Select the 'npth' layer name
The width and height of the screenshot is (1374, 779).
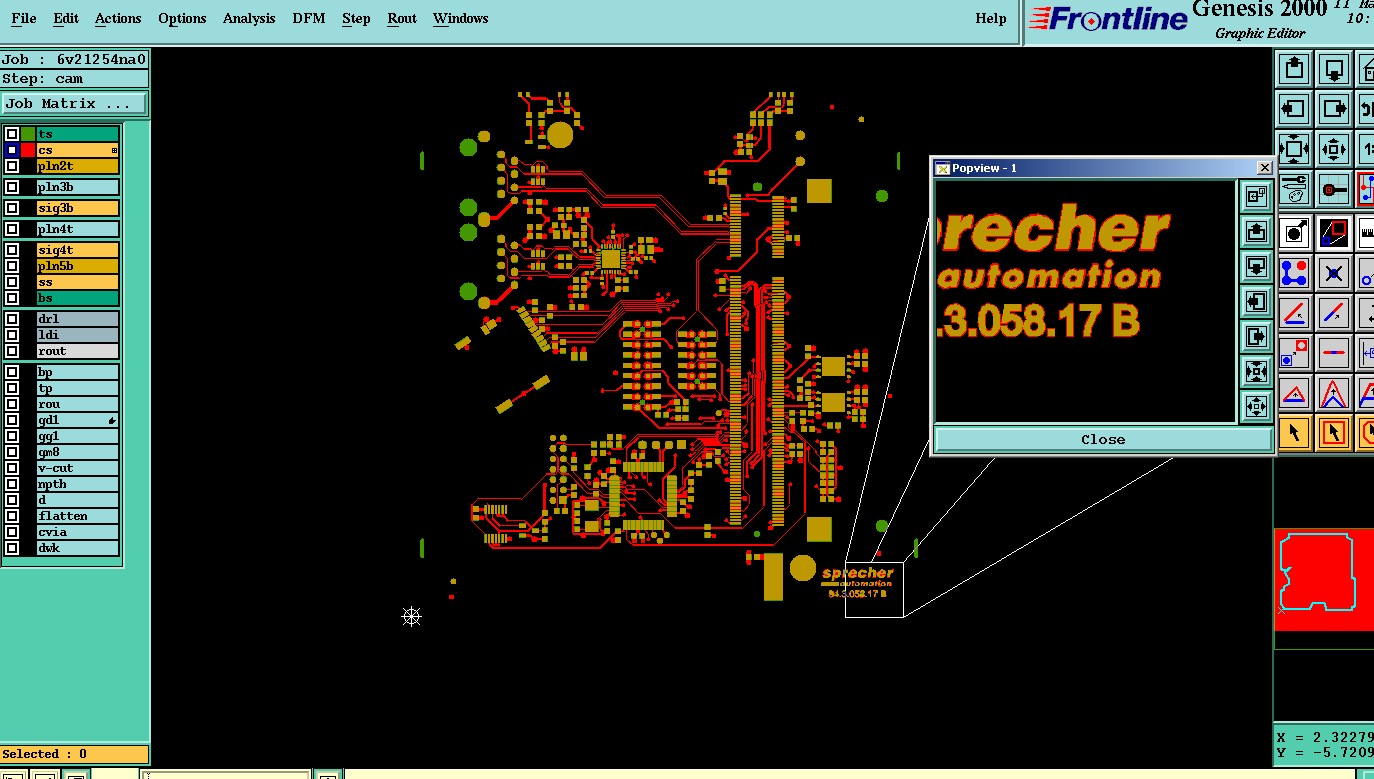(78, 484)
